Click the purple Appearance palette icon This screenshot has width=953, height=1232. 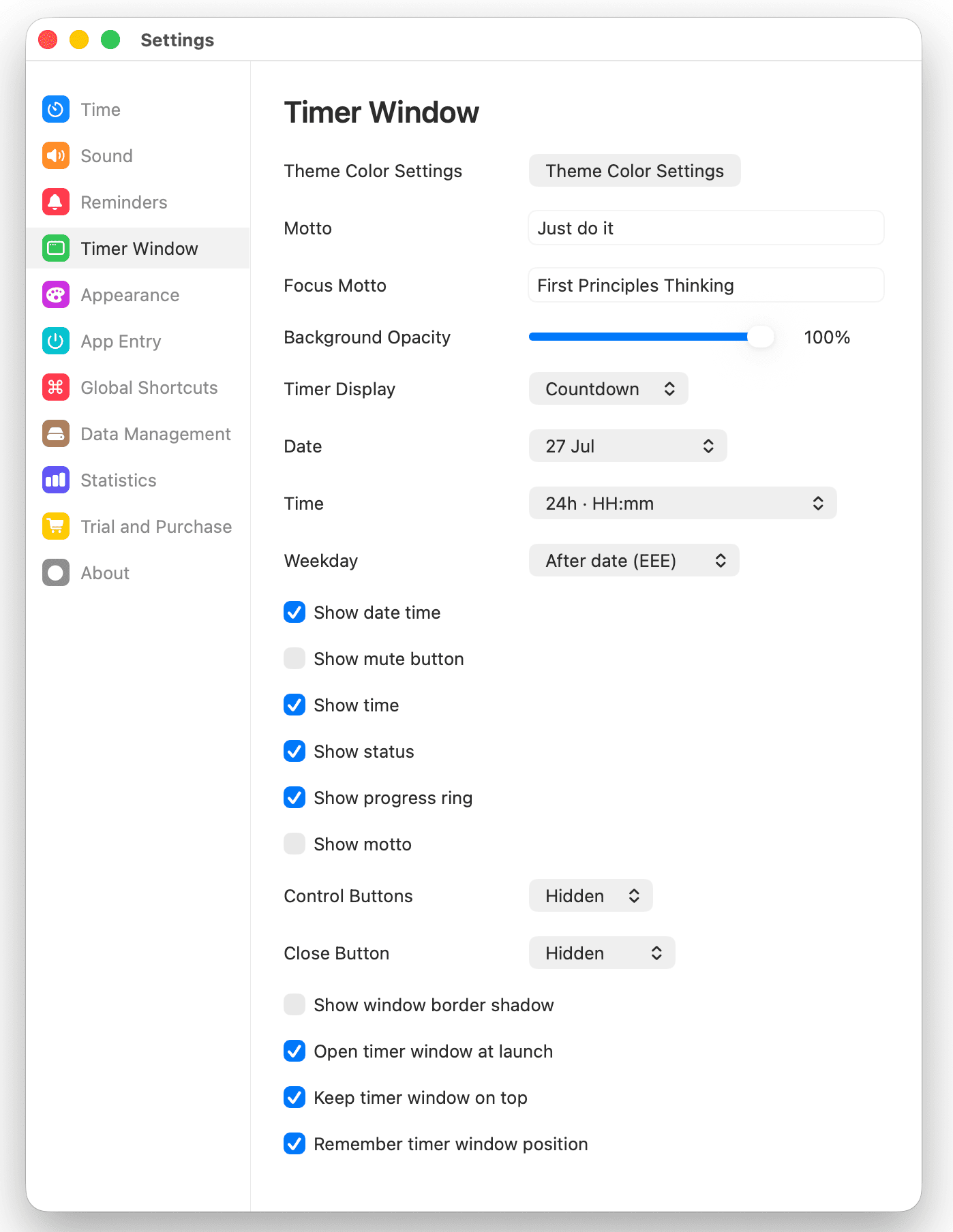click(x=56, y=295)
